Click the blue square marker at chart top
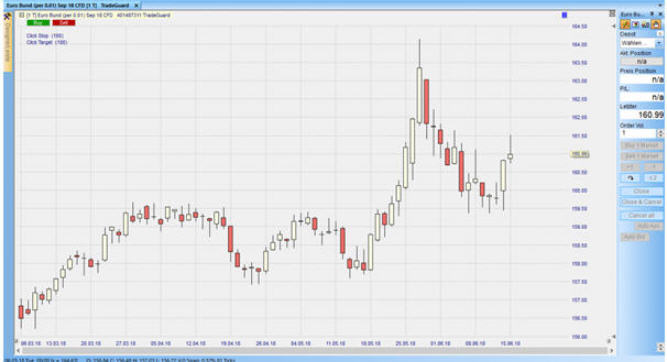667x362 pixels. pyautogui.click(x=564, y=15)
